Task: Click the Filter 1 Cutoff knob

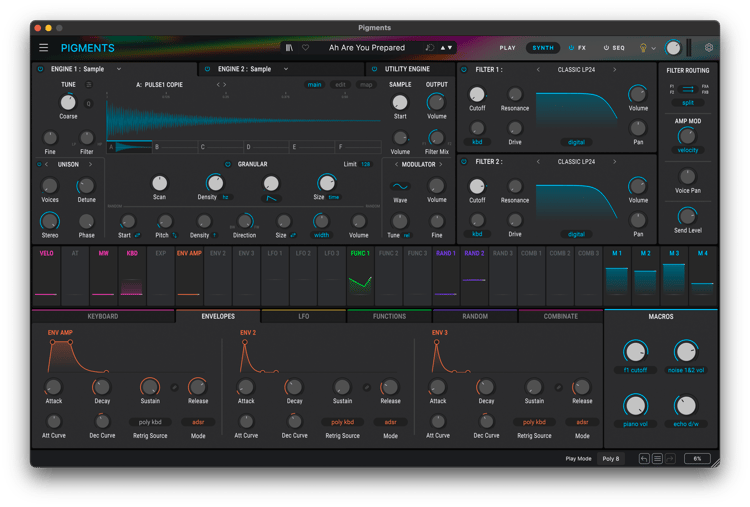Action: click(477, 95)
